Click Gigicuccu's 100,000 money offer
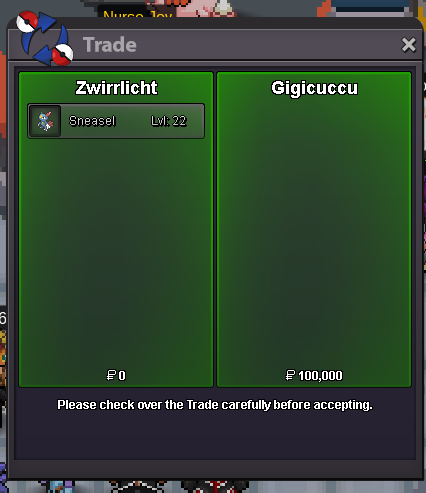This screenshot has height=493, width=426. [x=320, y=376]
